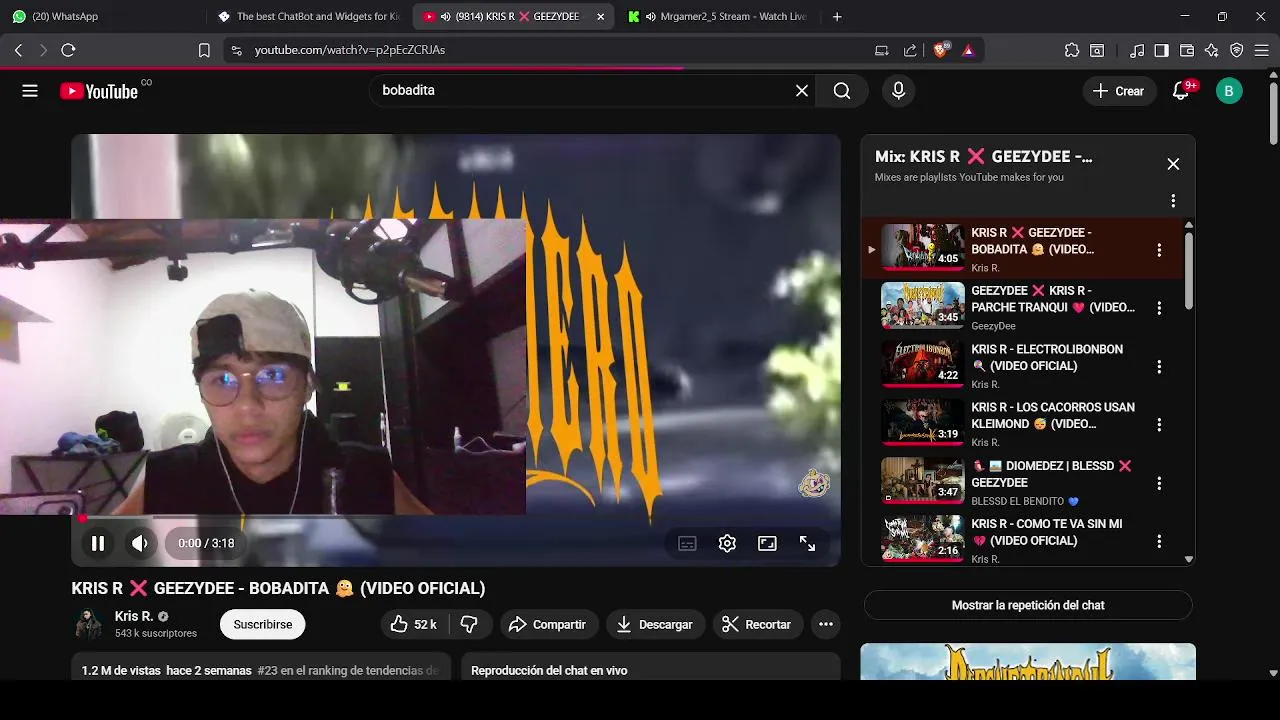Open player settings gear
This screenshot has height=720, width=1280.
pyautogui.click(x=727, y=543)
